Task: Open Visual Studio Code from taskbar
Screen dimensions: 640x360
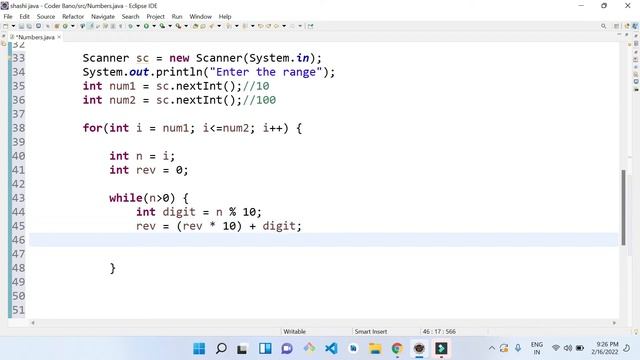Action: tap(331, 349)
